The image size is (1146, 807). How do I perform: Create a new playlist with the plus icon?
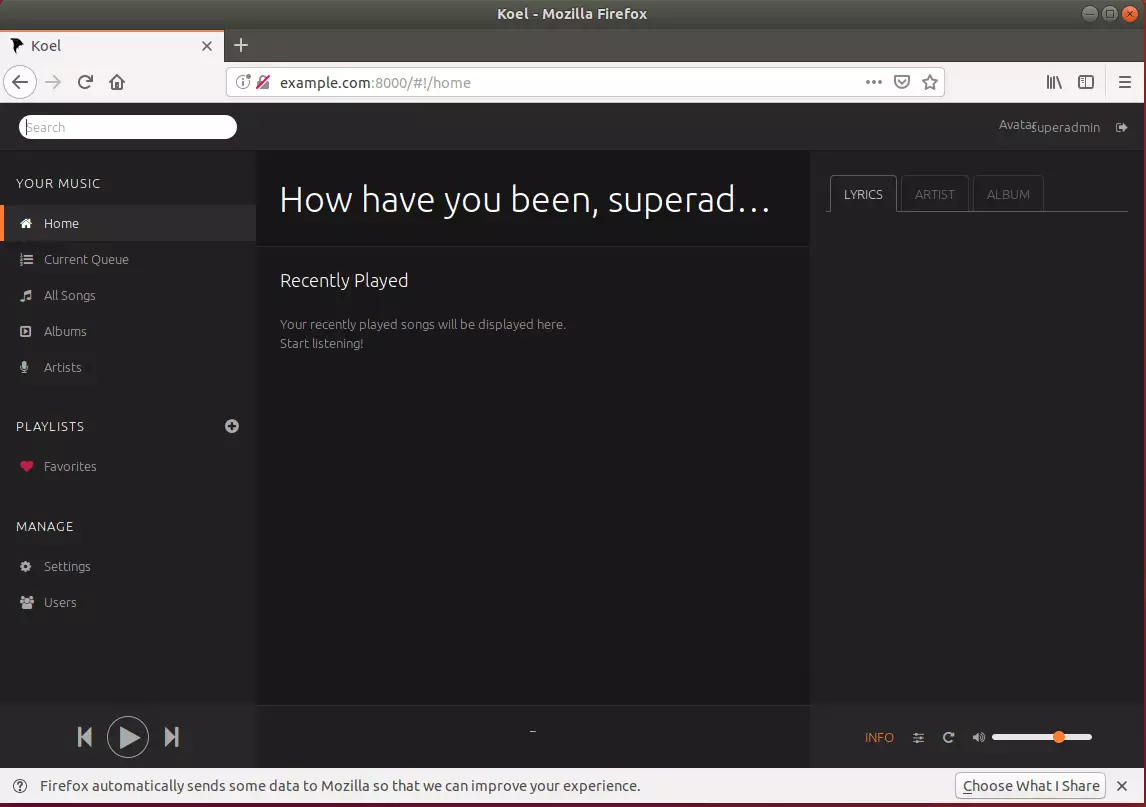[232, 426]
